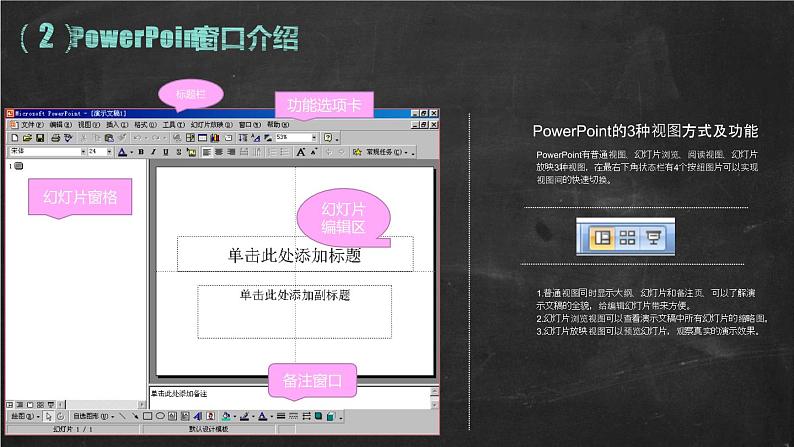This screenshot has width=794, height=447.
Task: Open the 插入 Insert menu
Action: [x=117, y=125]
